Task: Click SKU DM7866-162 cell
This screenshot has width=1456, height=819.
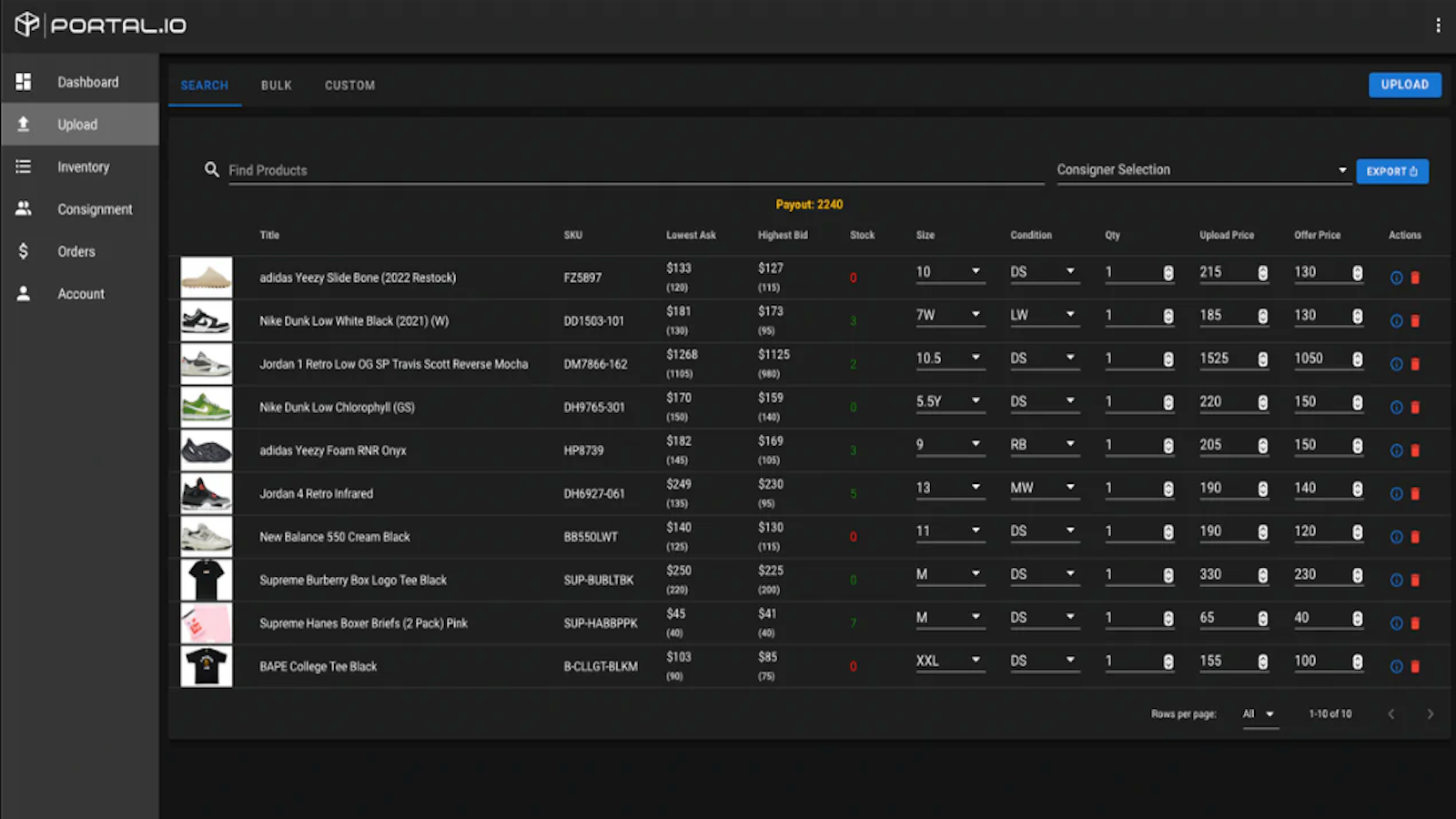Action: tap(595, 364)
